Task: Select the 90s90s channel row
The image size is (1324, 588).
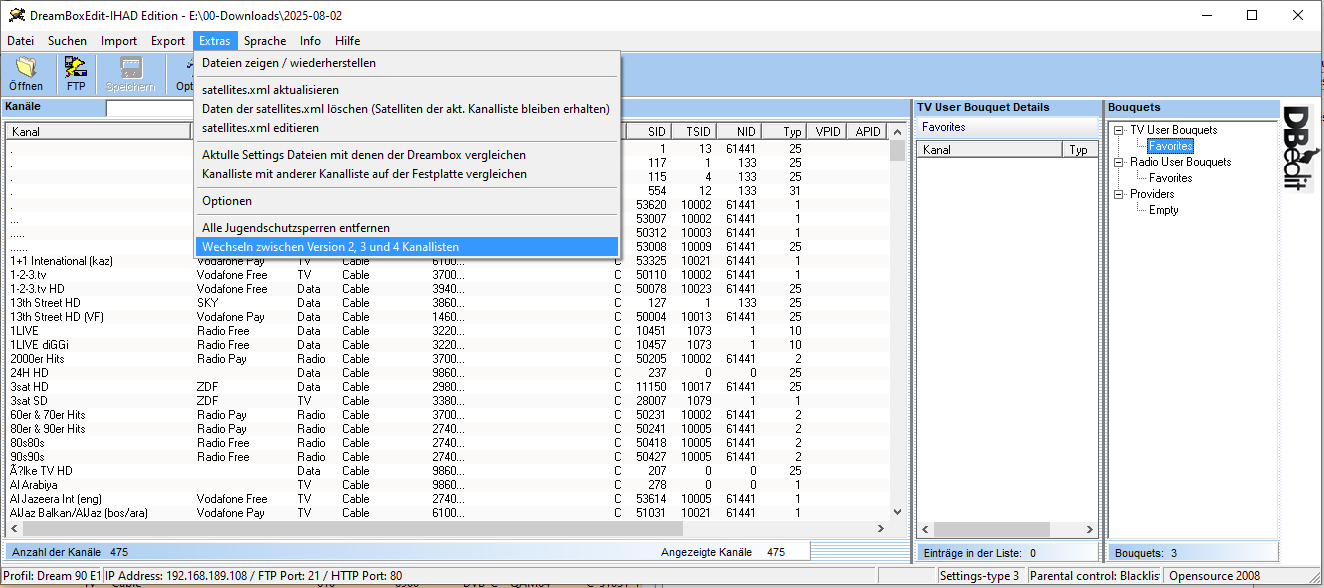Action: coord(447,457)
